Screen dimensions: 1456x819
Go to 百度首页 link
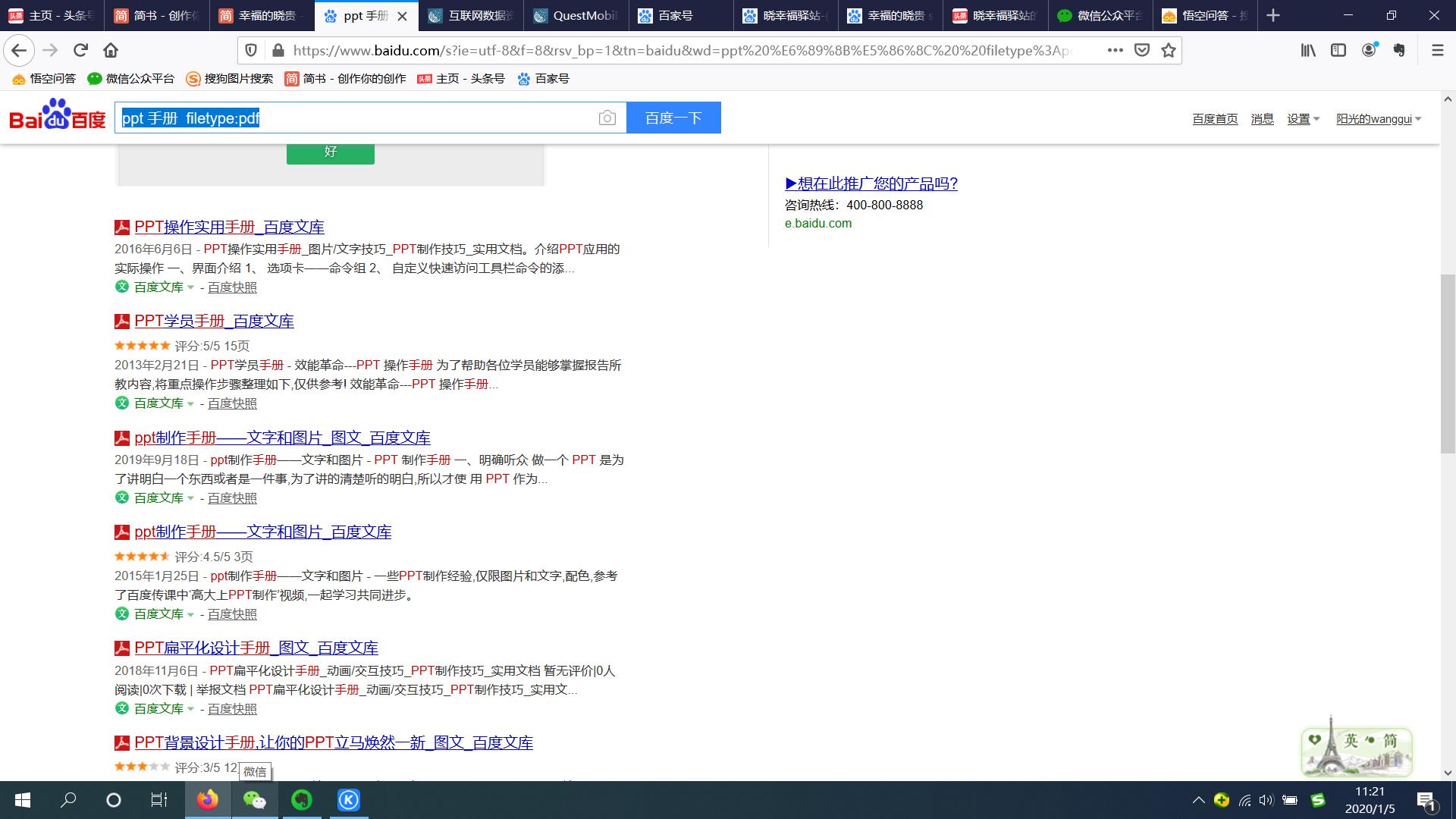(x=1215, y=119)
